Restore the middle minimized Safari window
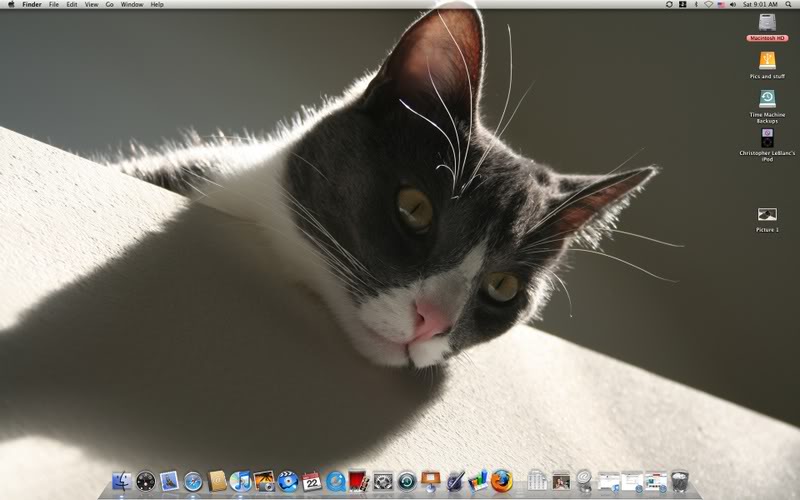Image resolution: width=800 pixels, height=500 pixels. pos(632,482)
